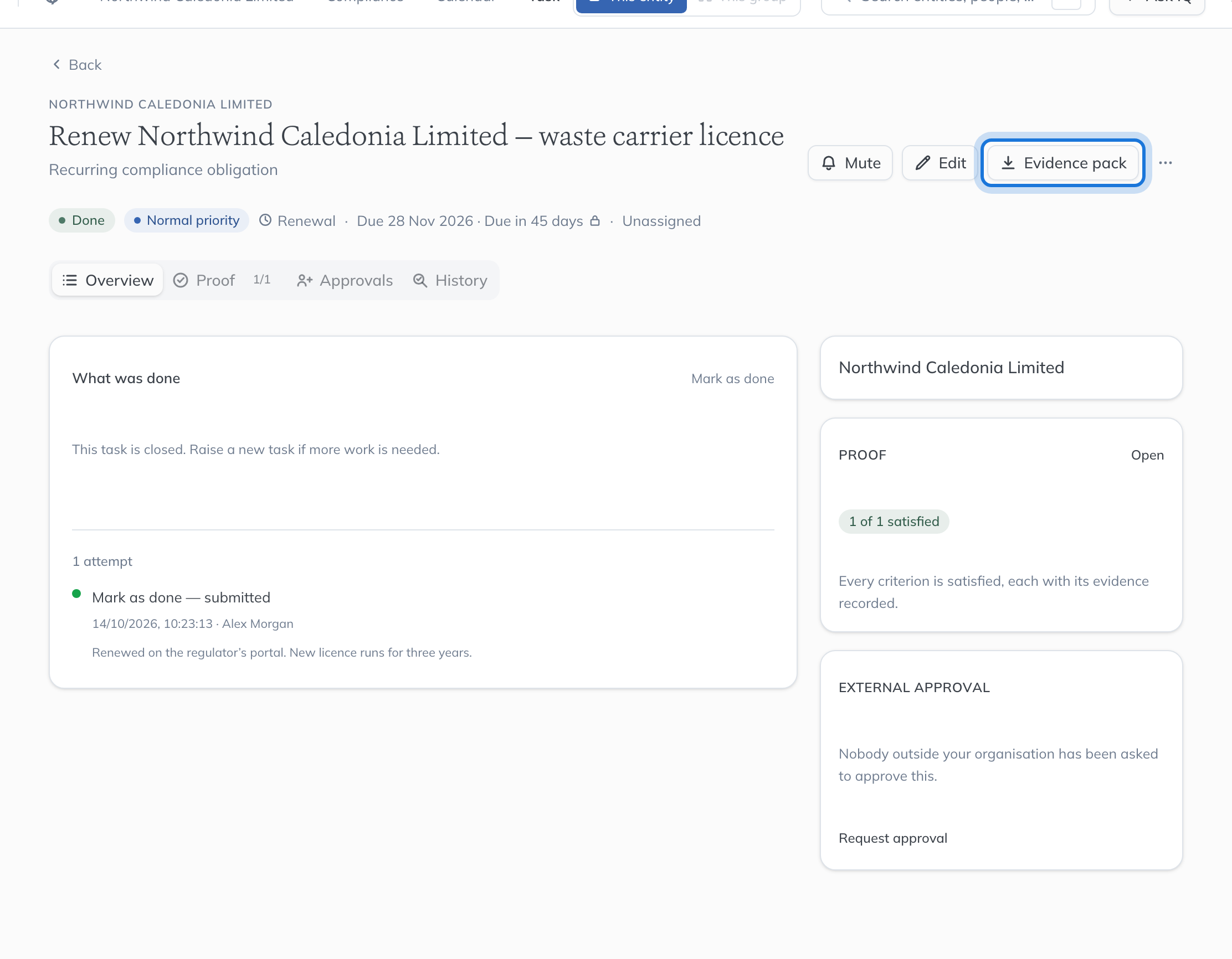Screen dimensions: 1232x959
Task: Click Mark as done in What was done card
Action: (x=732, y=379)
